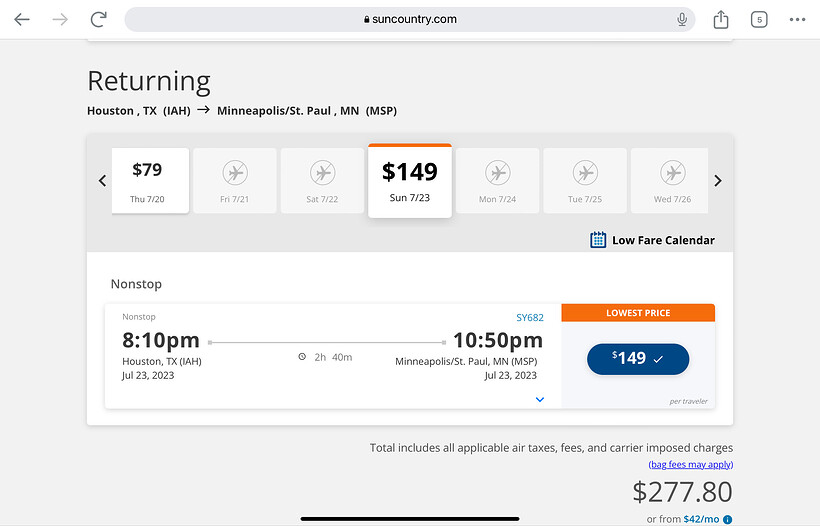820x526 pixels.
Task: Click the info icon next to $42/mo
Action: [728, 519]
